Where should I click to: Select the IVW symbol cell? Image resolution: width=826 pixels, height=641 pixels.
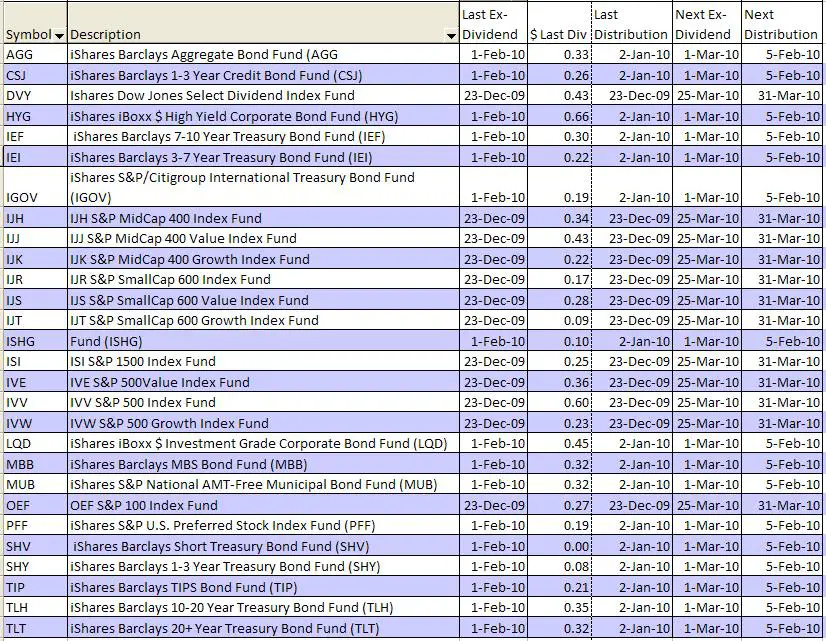point(35,423)
